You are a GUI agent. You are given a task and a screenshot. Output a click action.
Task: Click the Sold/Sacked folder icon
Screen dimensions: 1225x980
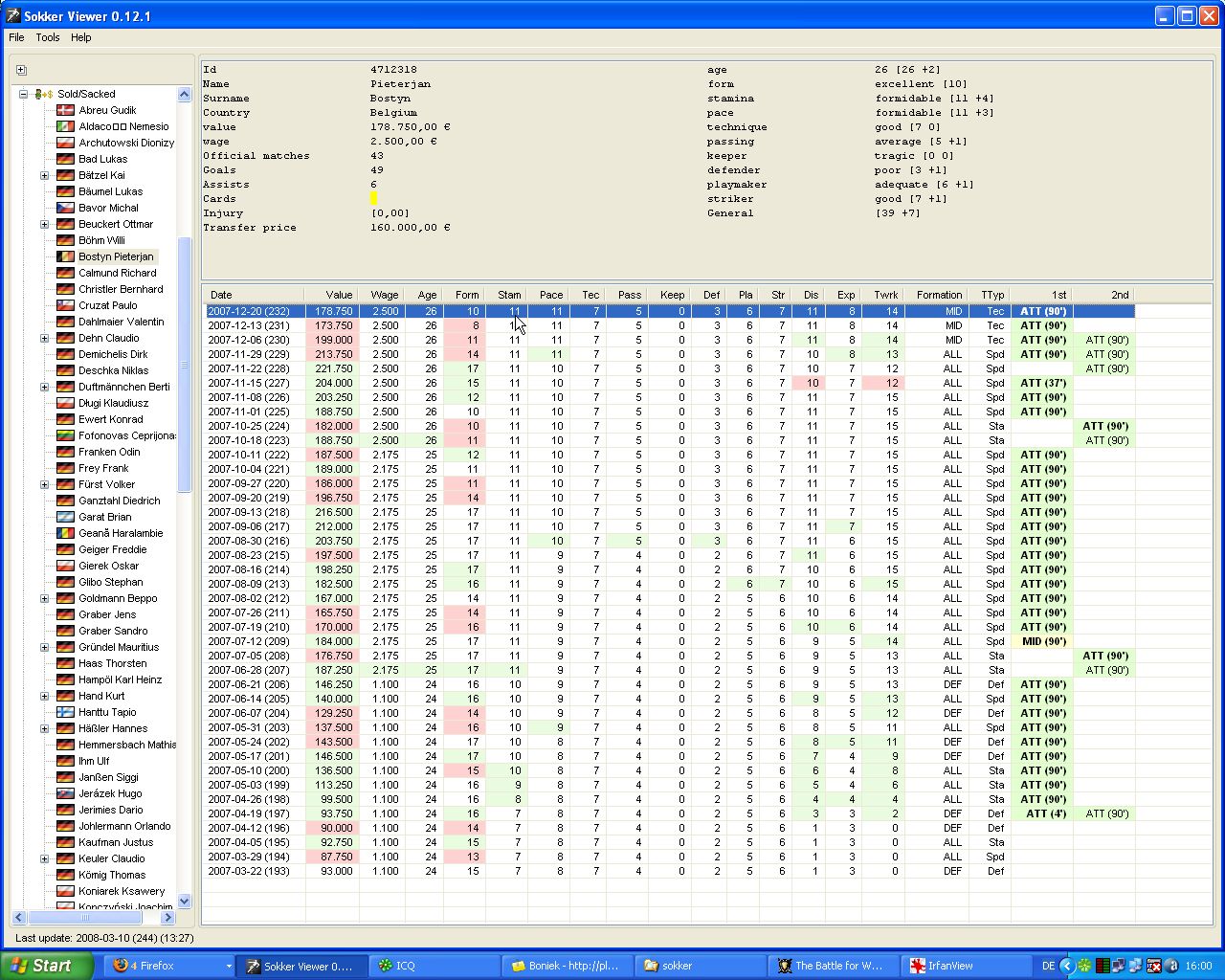[42, 94]
